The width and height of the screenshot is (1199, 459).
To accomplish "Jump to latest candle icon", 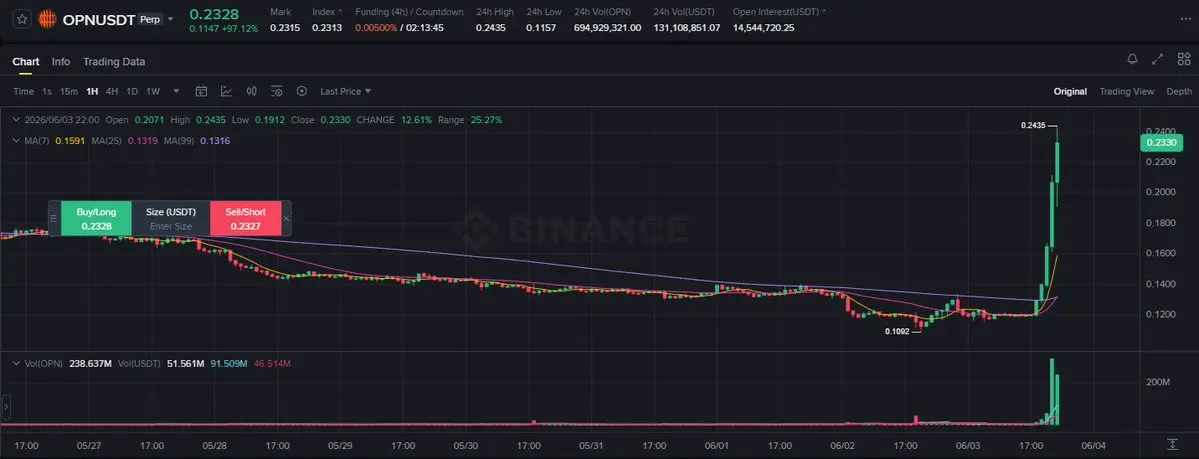I will [1172, 444].
